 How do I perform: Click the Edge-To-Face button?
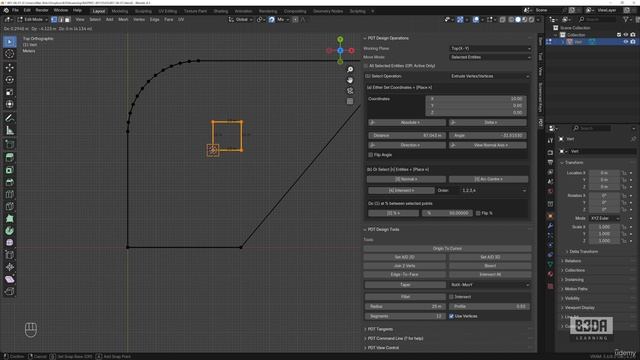[404, 275]
